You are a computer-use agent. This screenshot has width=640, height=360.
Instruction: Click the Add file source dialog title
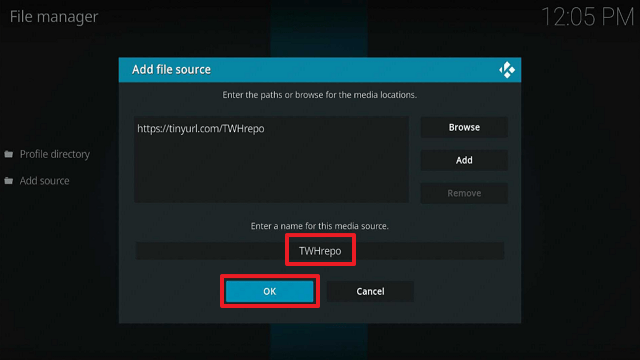tap(171, 70)
